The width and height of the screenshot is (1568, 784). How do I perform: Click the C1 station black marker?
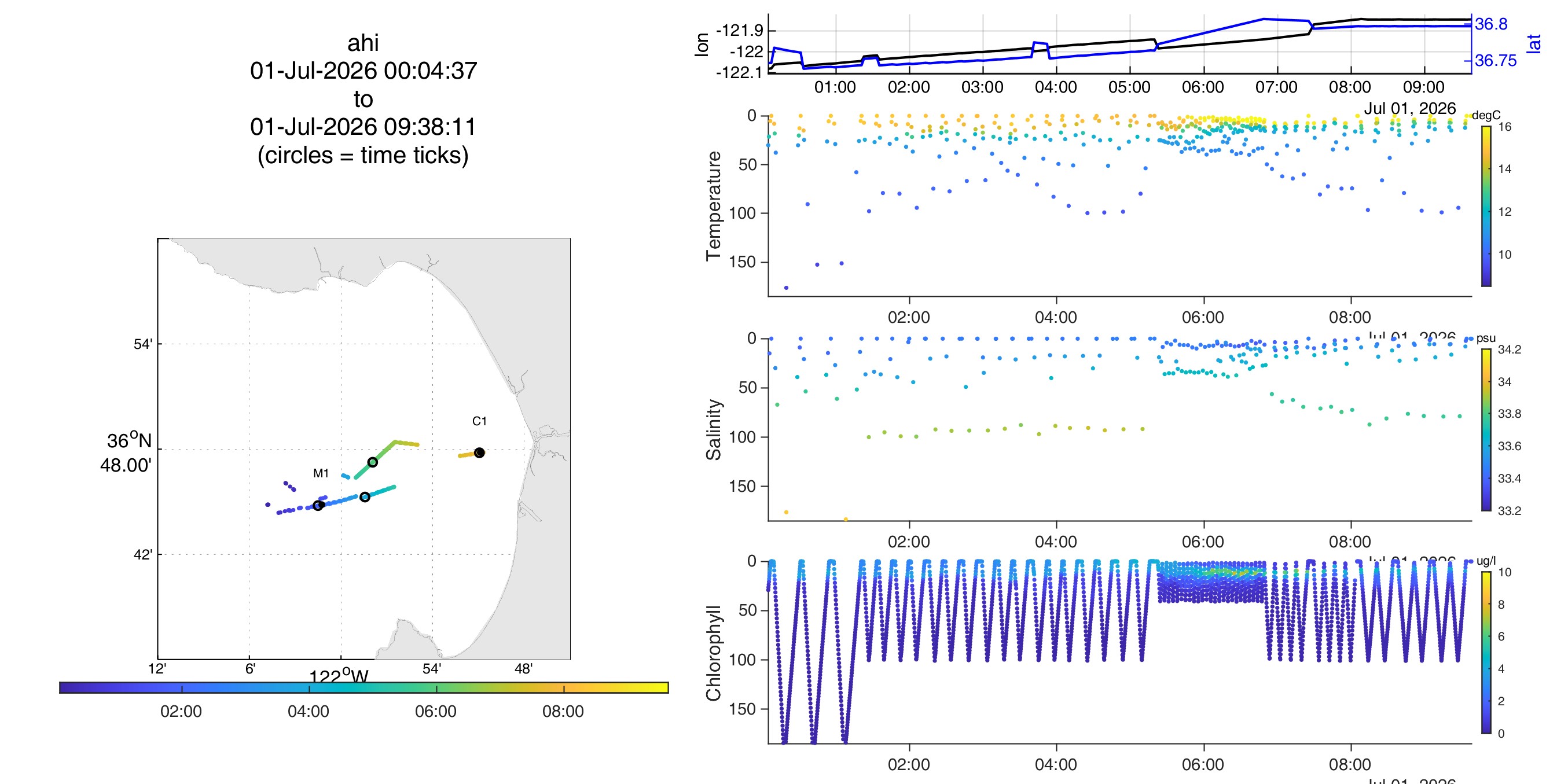(x=480, y=452)
